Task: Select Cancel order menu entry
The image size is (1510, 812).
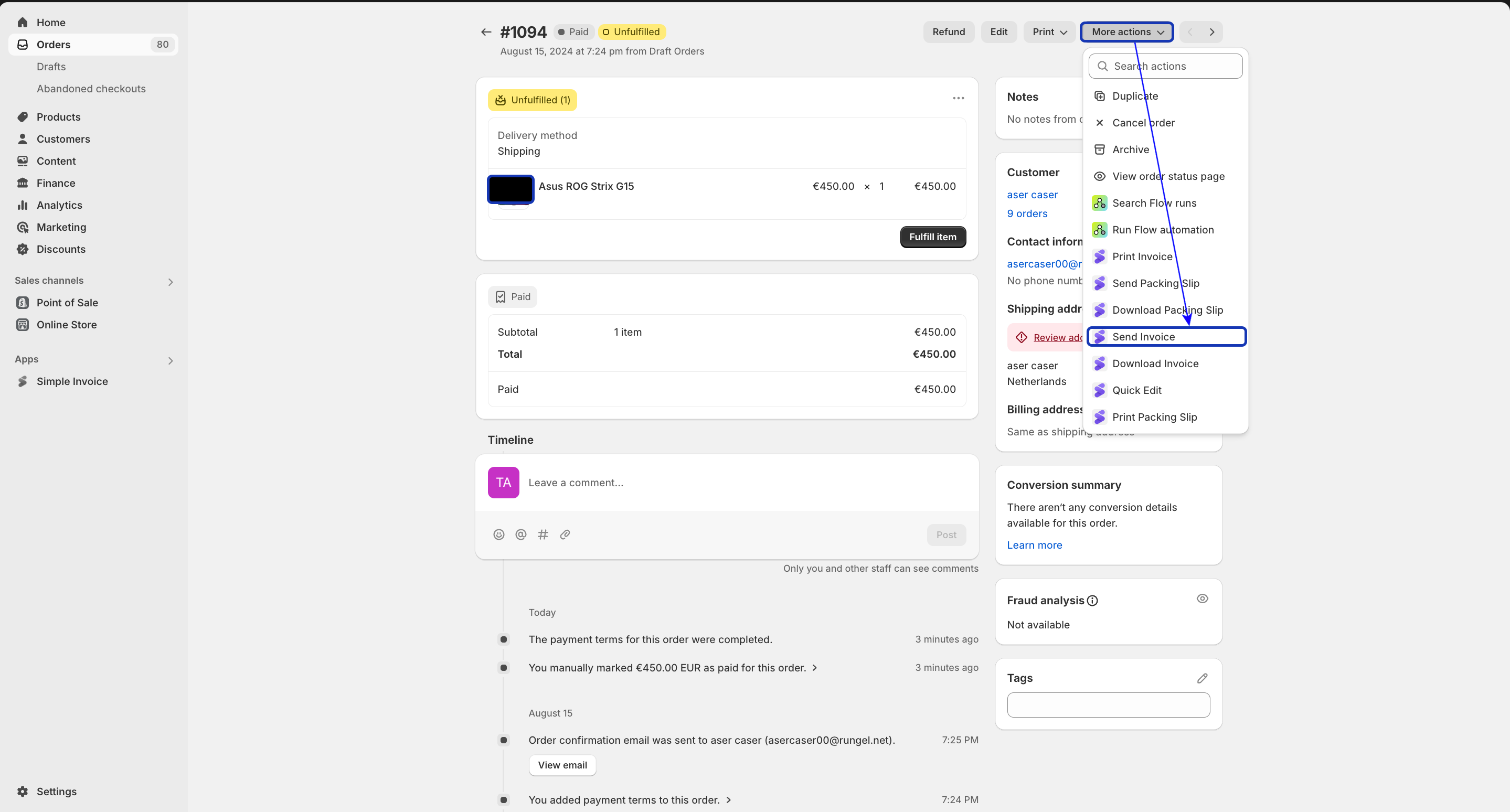Action: 1143,123
